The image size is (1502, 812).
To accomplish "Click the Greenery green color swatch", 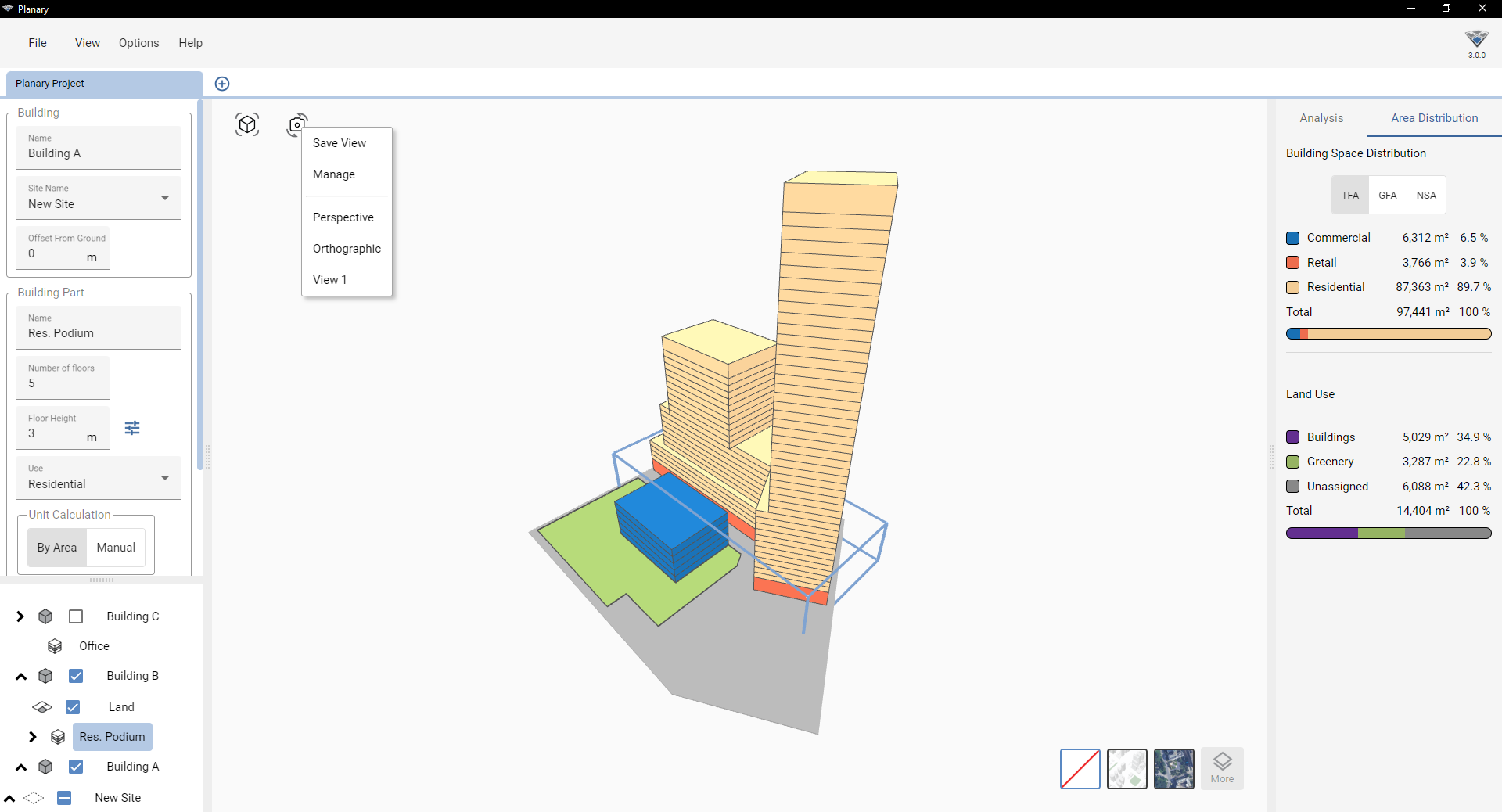I will [x=1293, y=462].
